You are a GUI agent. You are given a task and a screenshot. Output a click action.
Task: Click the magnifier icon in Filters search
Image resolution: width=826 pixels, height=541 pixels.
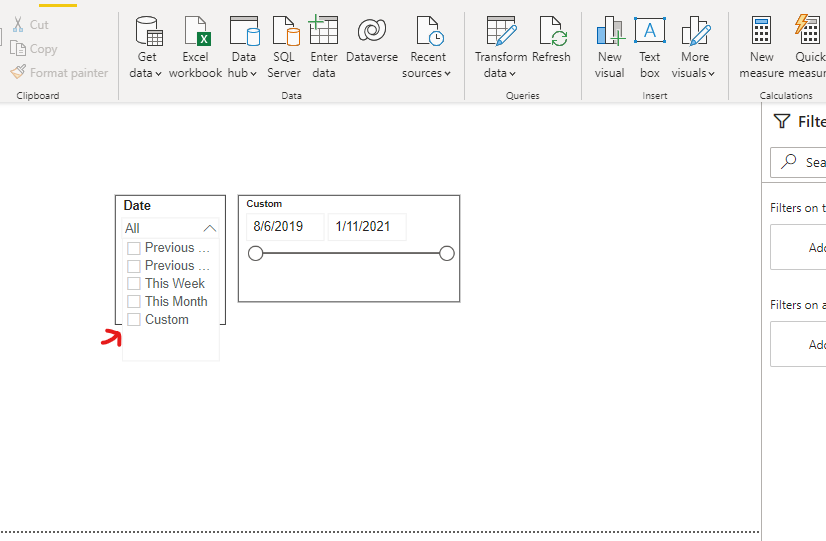(x=789, y=161)
